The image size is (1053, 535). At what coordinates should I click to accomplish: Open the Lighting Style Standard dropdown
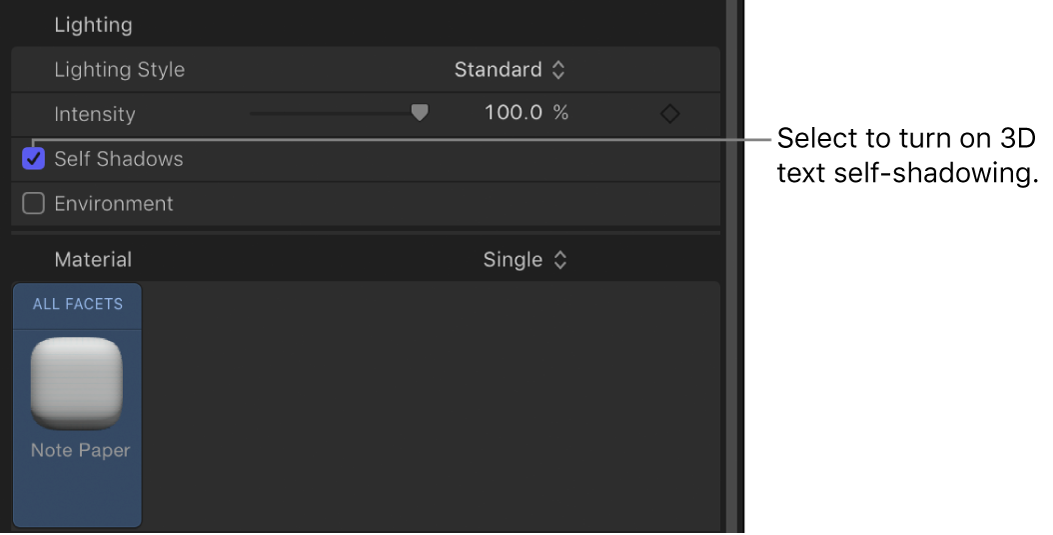(x=510, y=70)
